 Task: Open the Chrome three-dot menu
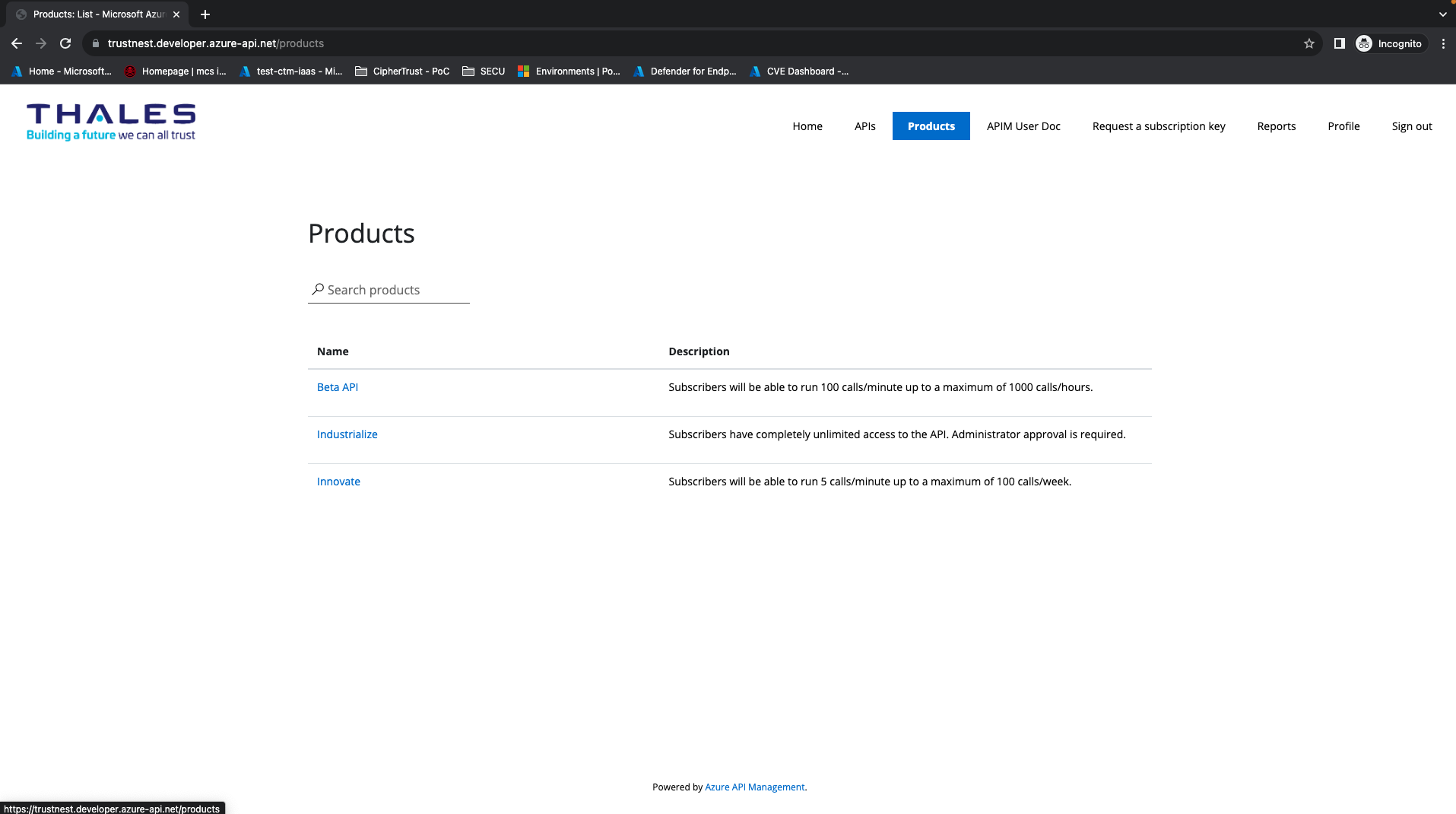coord(1443,43)
